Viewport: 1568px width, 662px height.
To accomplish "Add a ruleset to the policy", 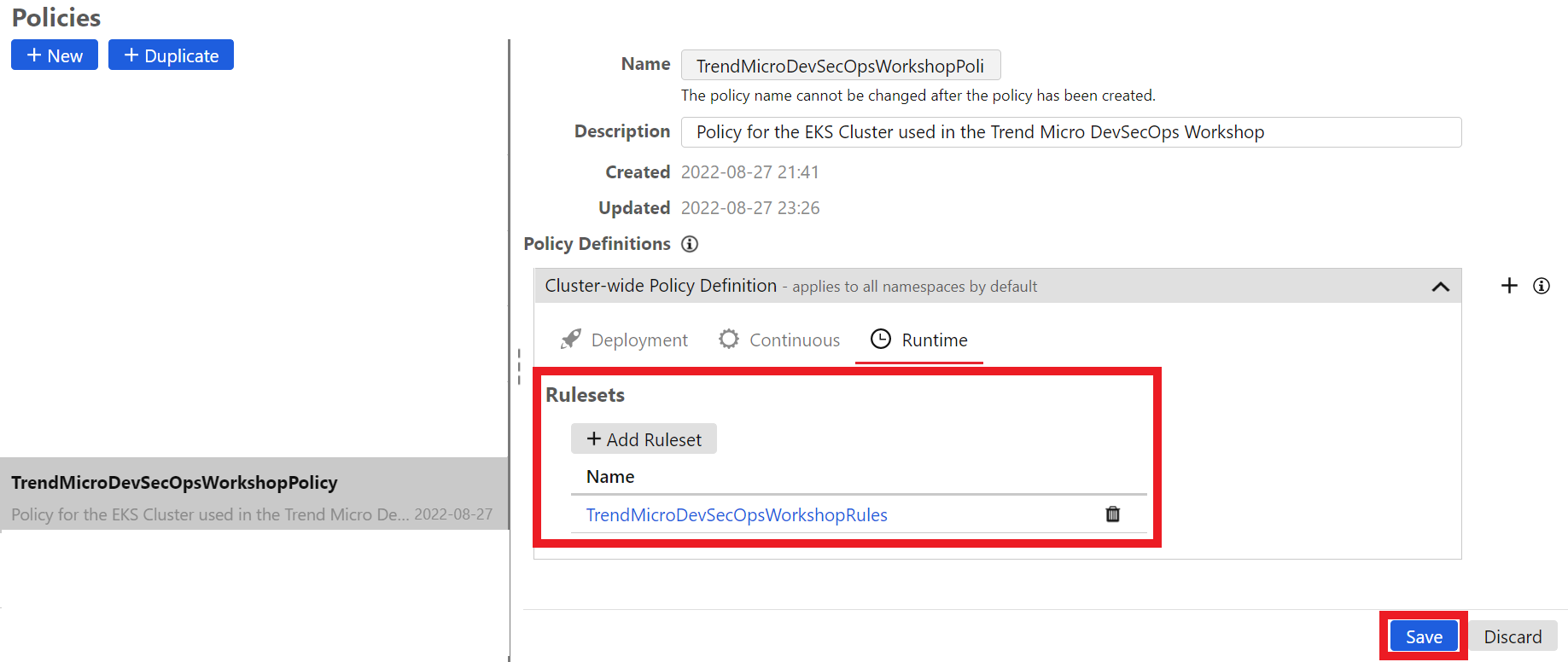I will point(644,439).
